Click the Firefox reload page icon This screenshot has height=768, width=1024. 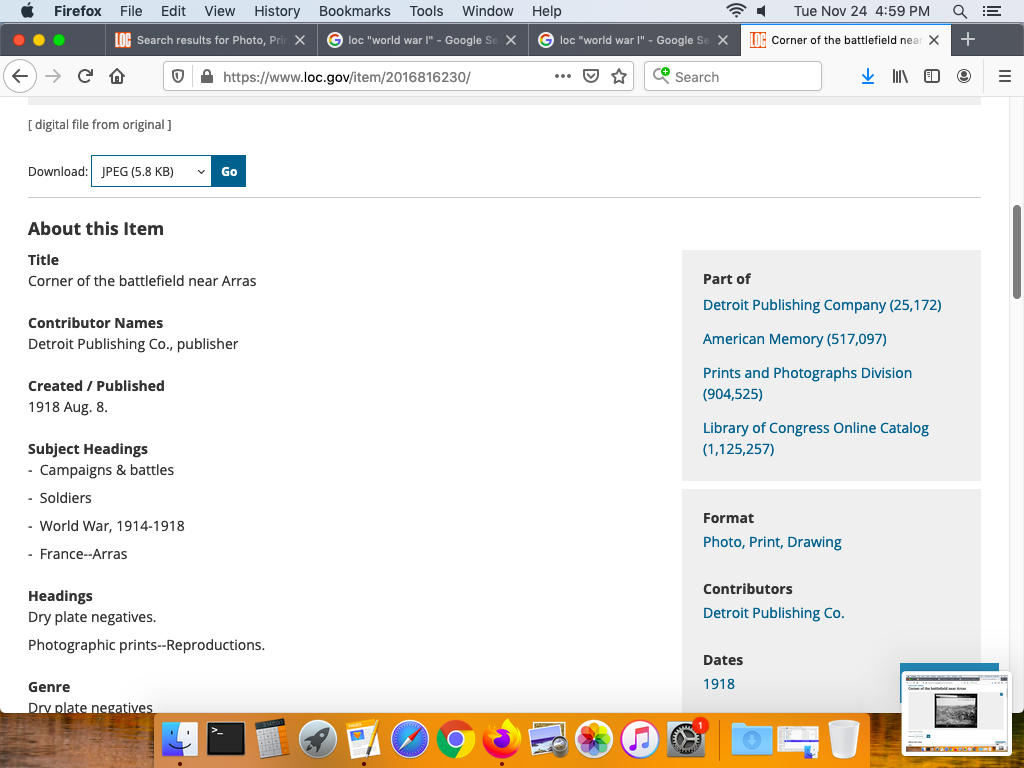coord(86,77)
